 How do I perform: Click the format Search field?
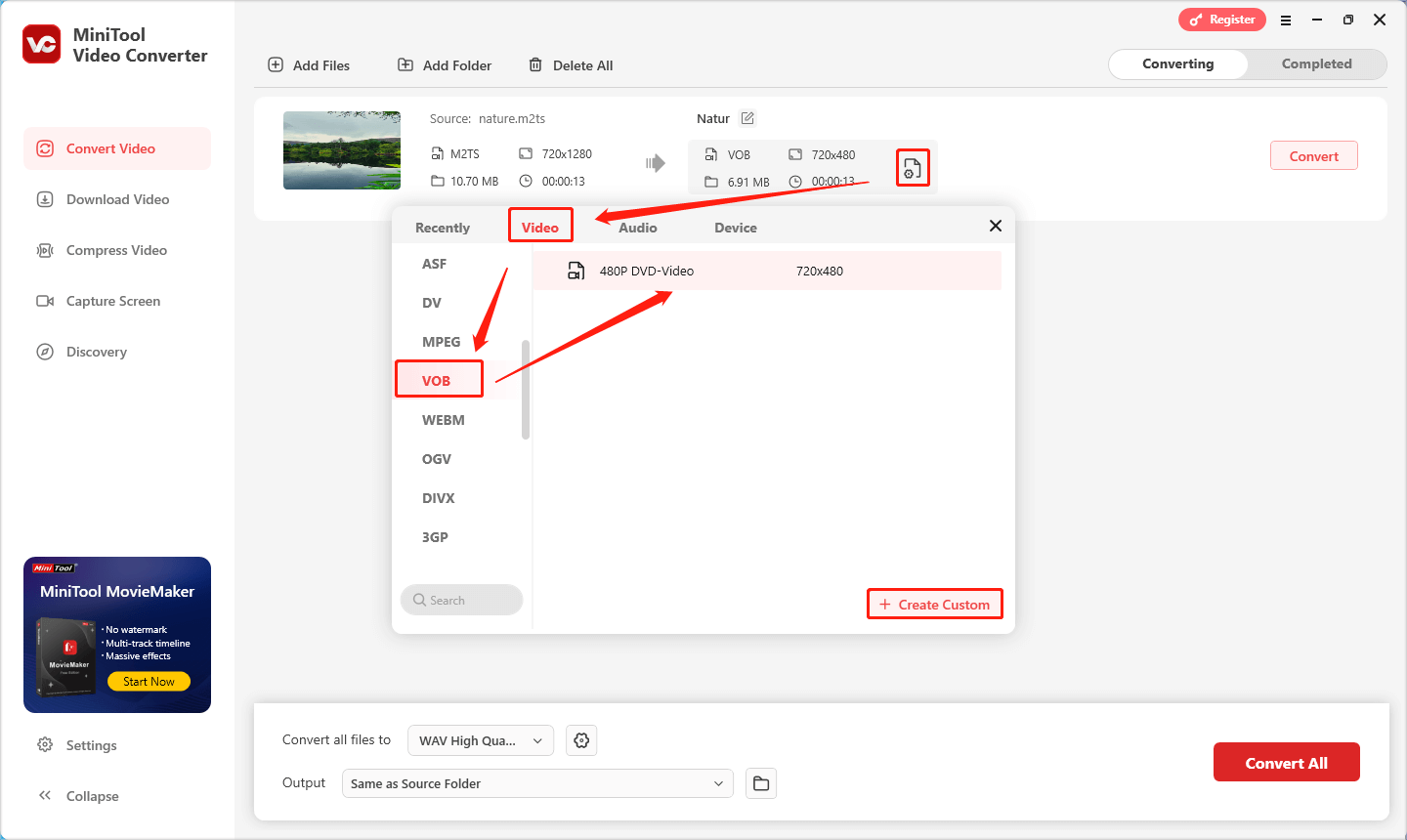[461, 600]
